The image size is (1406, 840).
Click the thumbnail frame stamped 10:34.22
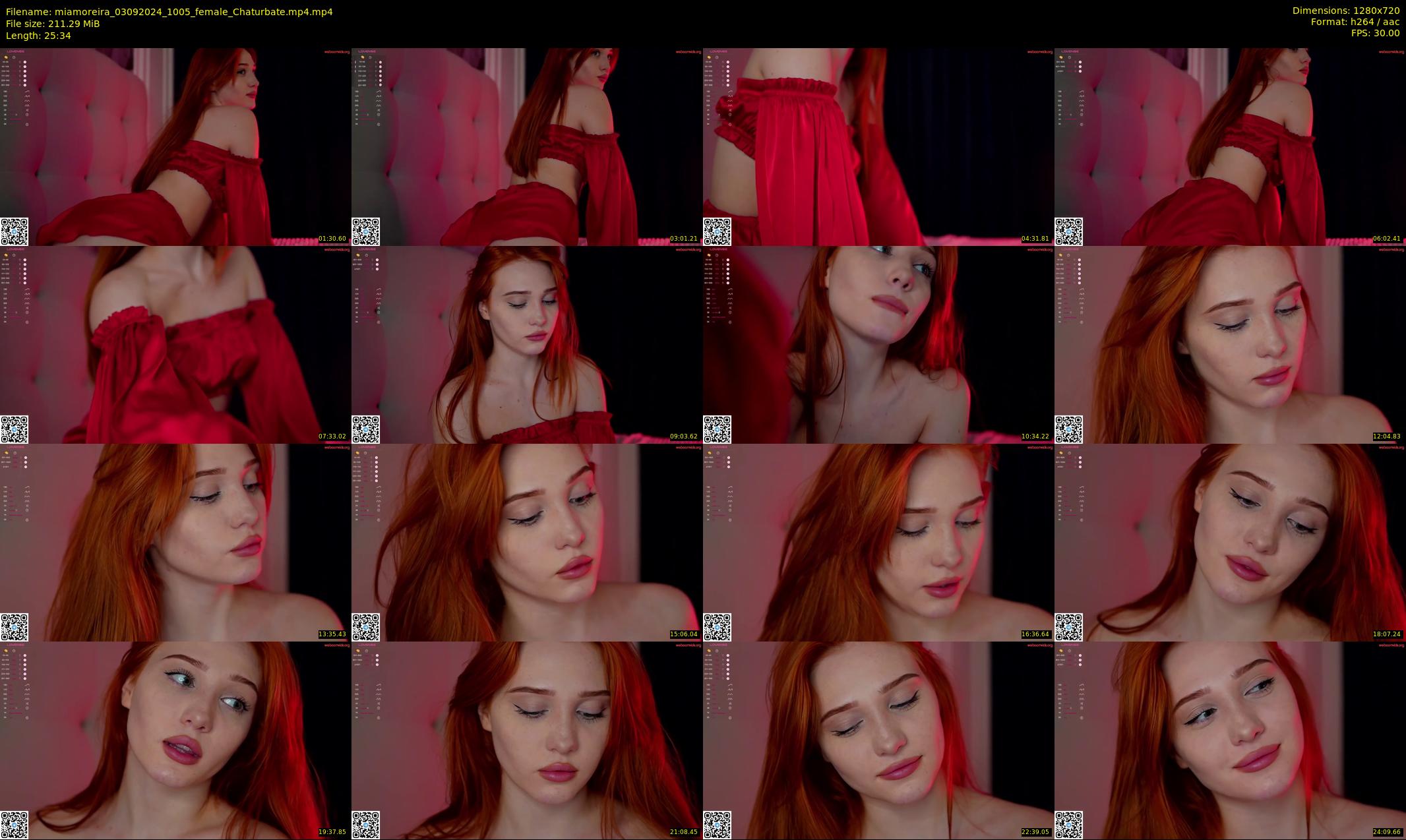coord(878,344)
